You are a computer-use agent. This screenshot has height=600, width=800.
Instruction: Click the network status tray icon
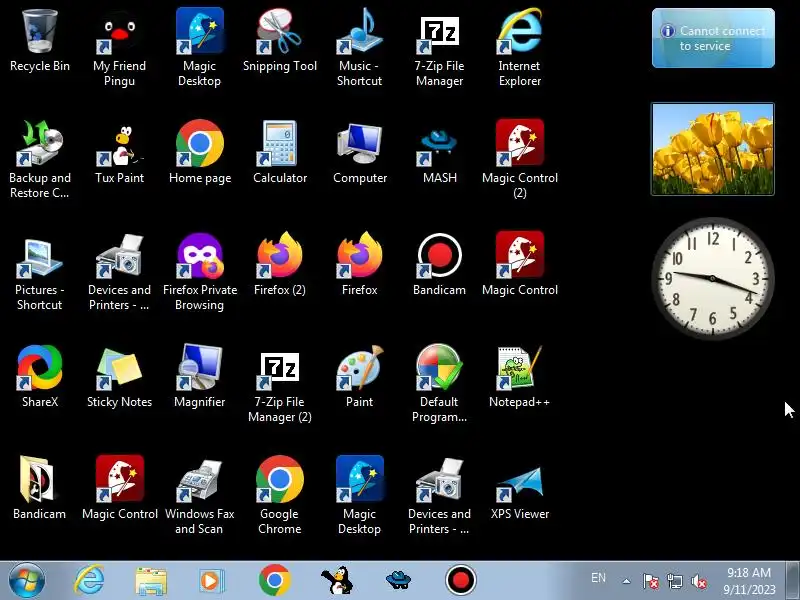674,581
